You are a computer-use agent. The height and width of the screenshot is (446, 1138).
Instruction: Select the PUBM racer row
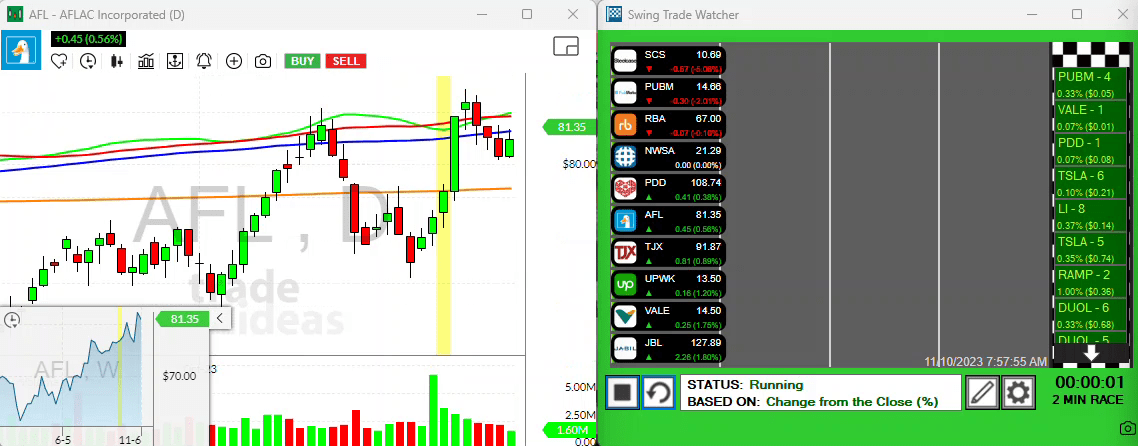point(668,92)
